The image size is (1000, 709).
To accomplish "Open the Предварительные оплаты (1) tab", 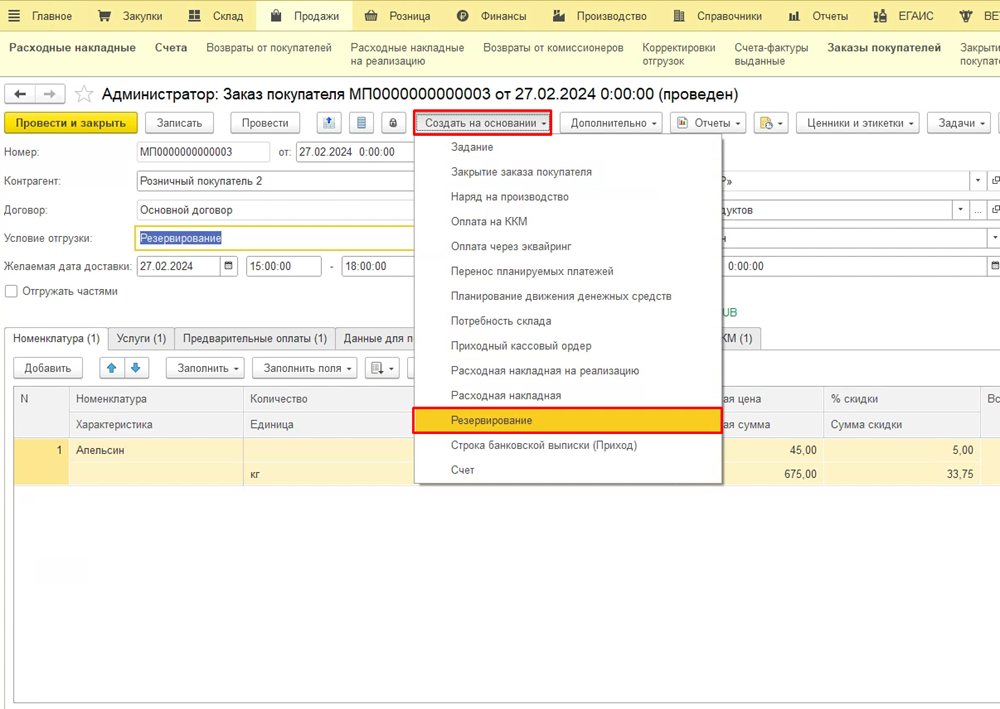I will coord(254,339).
